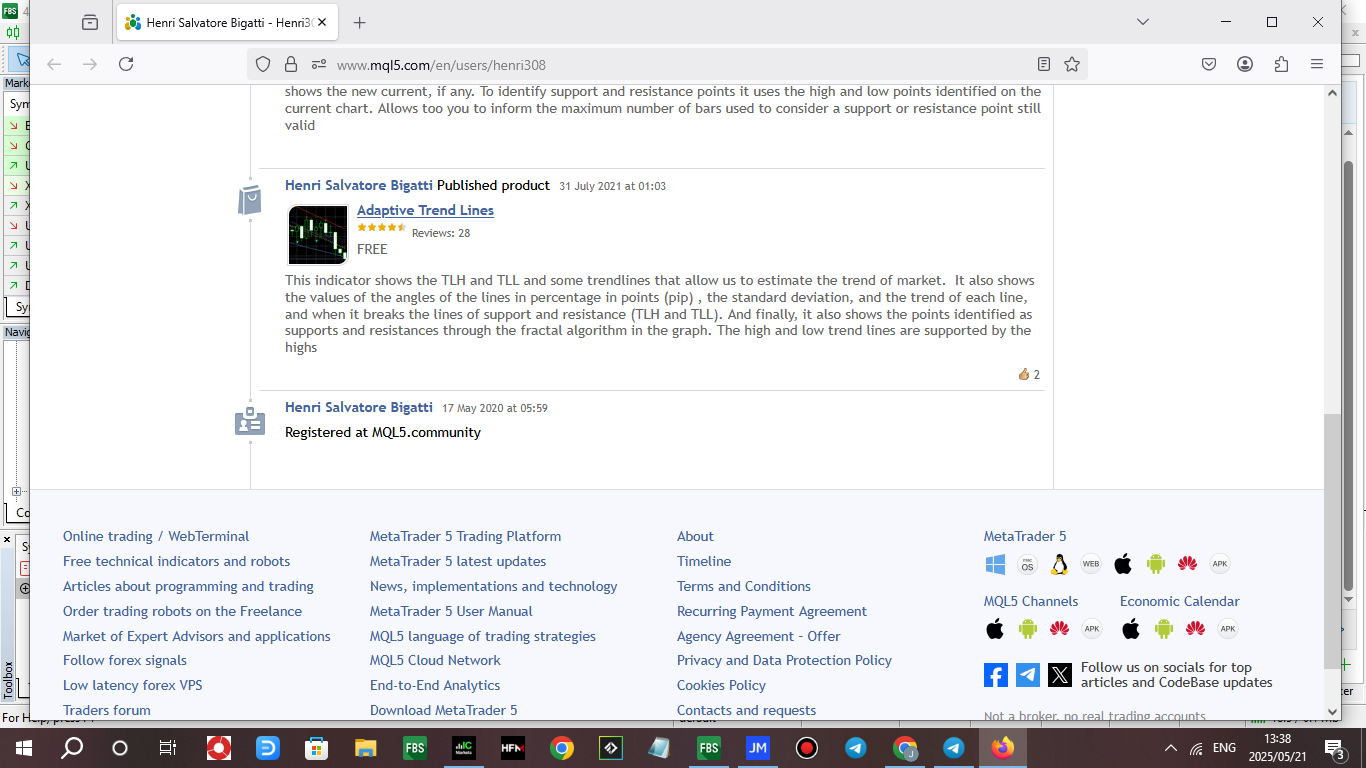
Task: Close the Henri Salvatore Bigatti tab
Action: [322, 22]
